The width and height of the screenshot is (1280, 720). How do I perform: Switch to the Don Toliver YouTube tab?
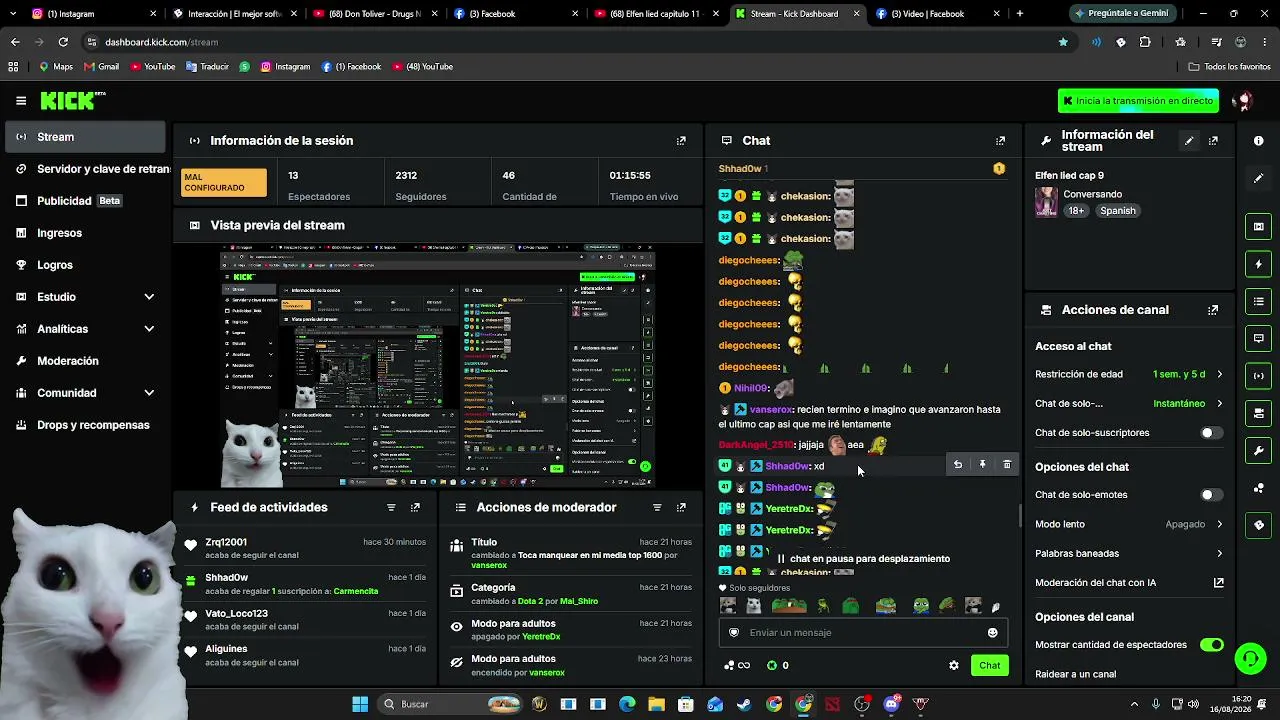click(375, 14)
